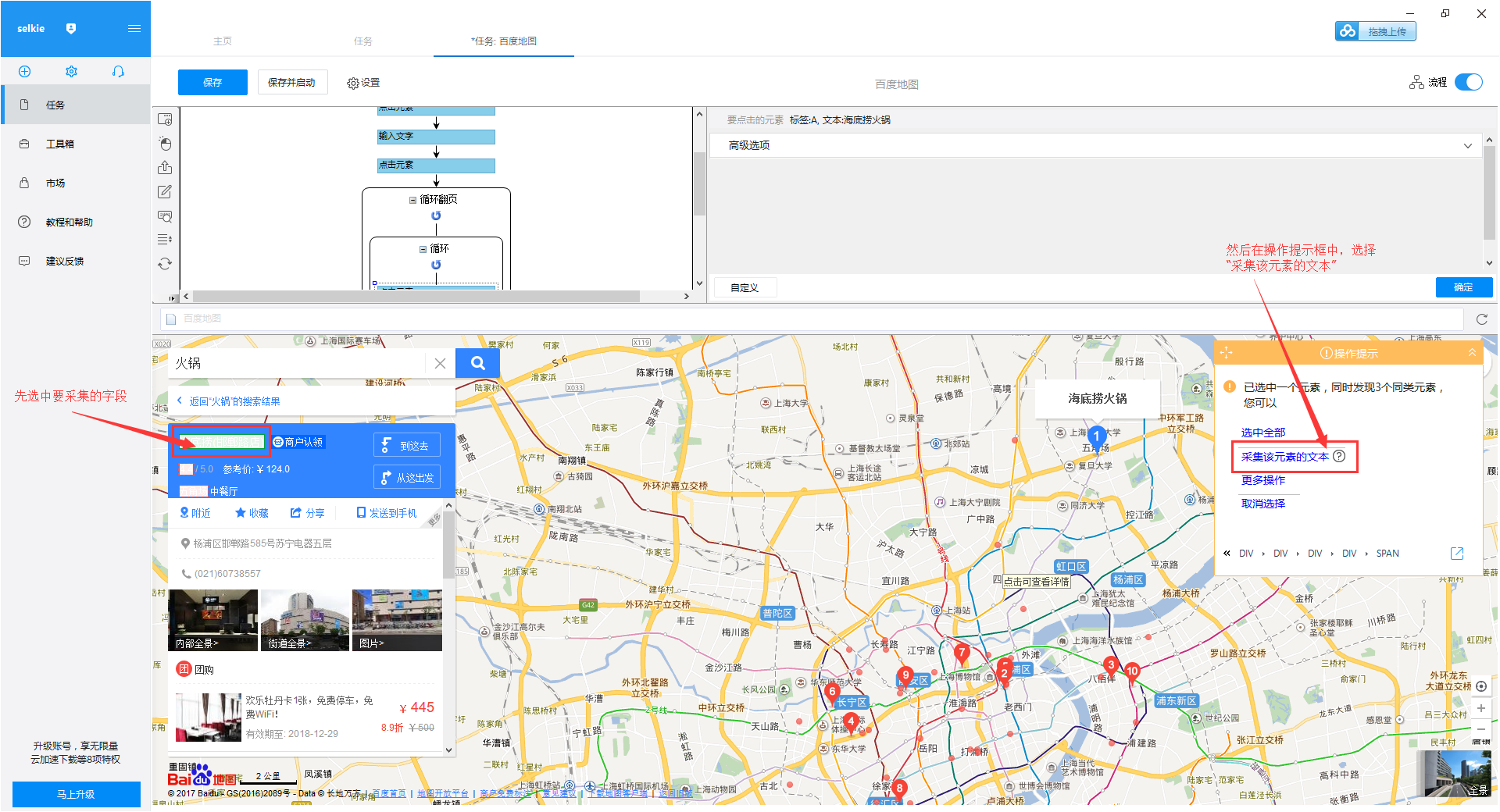Click the map locate target icon
Screen dimensions: 1500x812
click(x=1480, y=686)
